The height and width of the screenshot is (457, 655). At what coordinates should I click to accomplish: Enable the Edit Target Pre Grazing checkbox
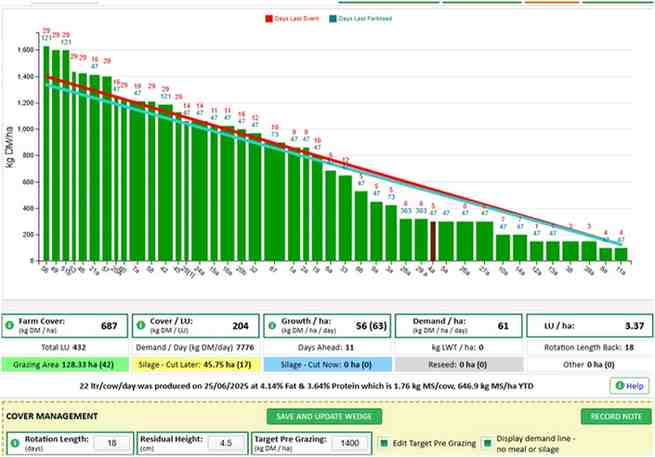click(384, 443)
